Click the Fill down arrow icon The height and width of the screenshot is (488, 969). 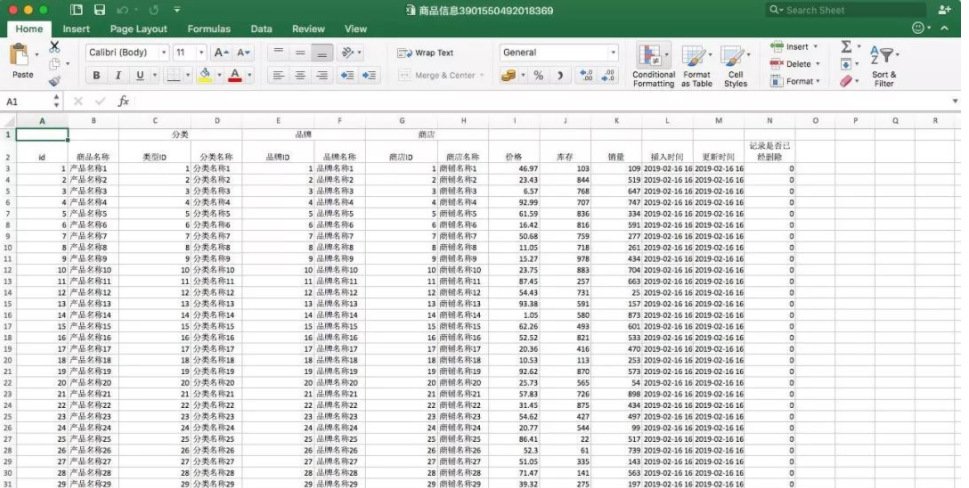pos(846,64)
